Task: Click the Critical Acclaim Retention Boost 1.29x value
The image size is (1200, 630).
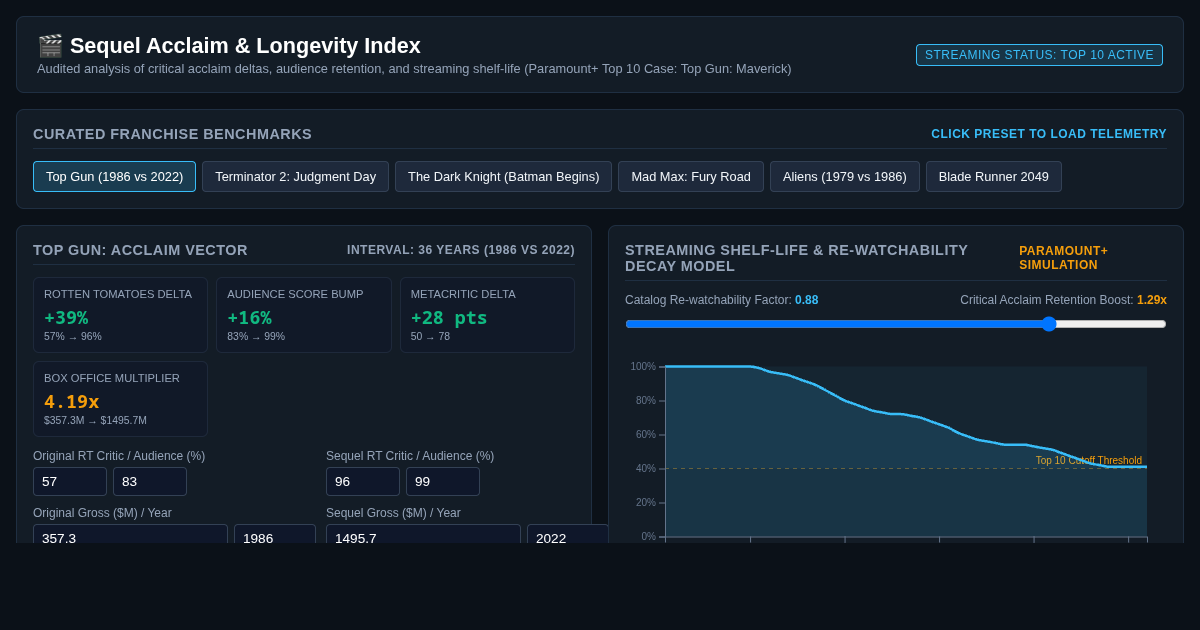Action: pyautogui.click(x=1152, y=300)
